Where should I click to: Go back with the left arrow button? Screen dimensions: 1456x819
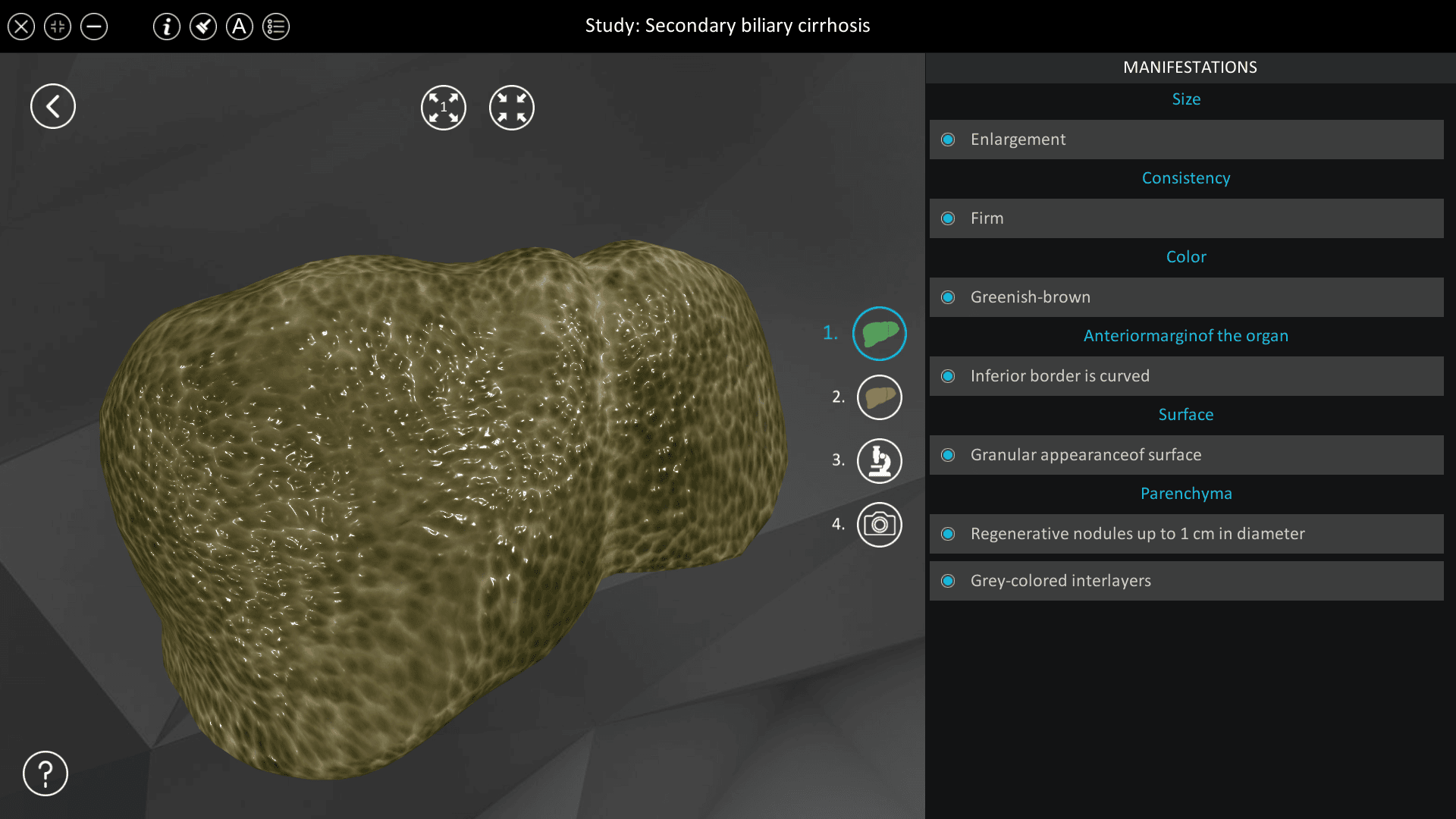click(x=53, y=106)
